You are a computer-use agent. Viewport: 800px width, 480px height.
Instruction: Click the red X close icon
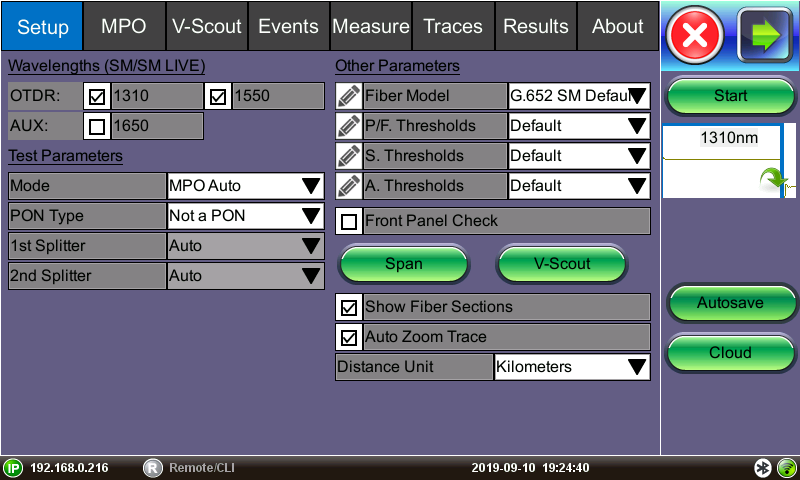click(697, 37)
